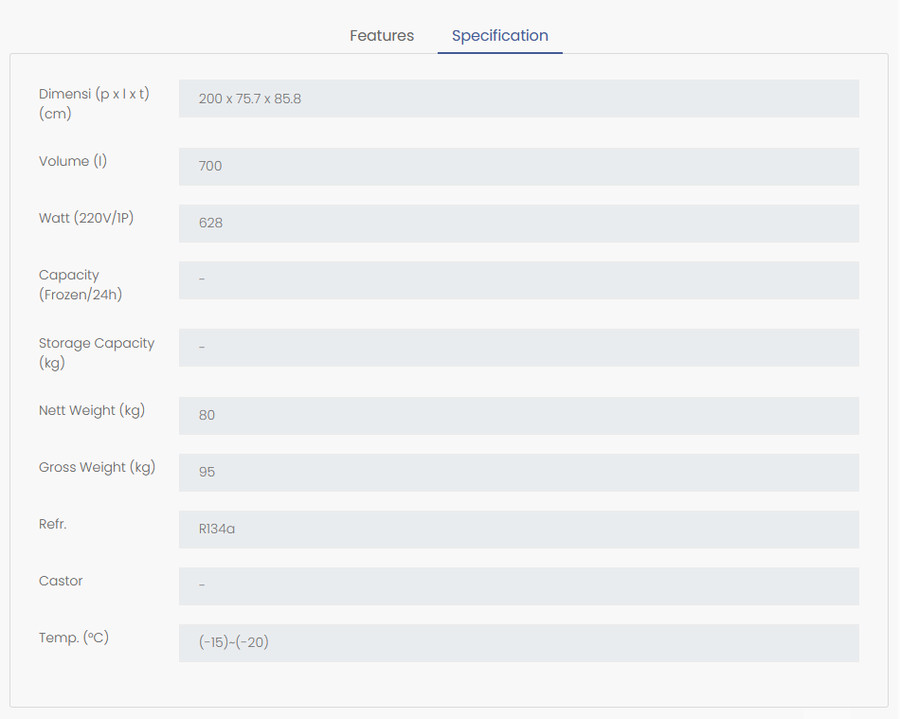
Task: Click the "Gross Weight (kg)" label
Action: 97,467
